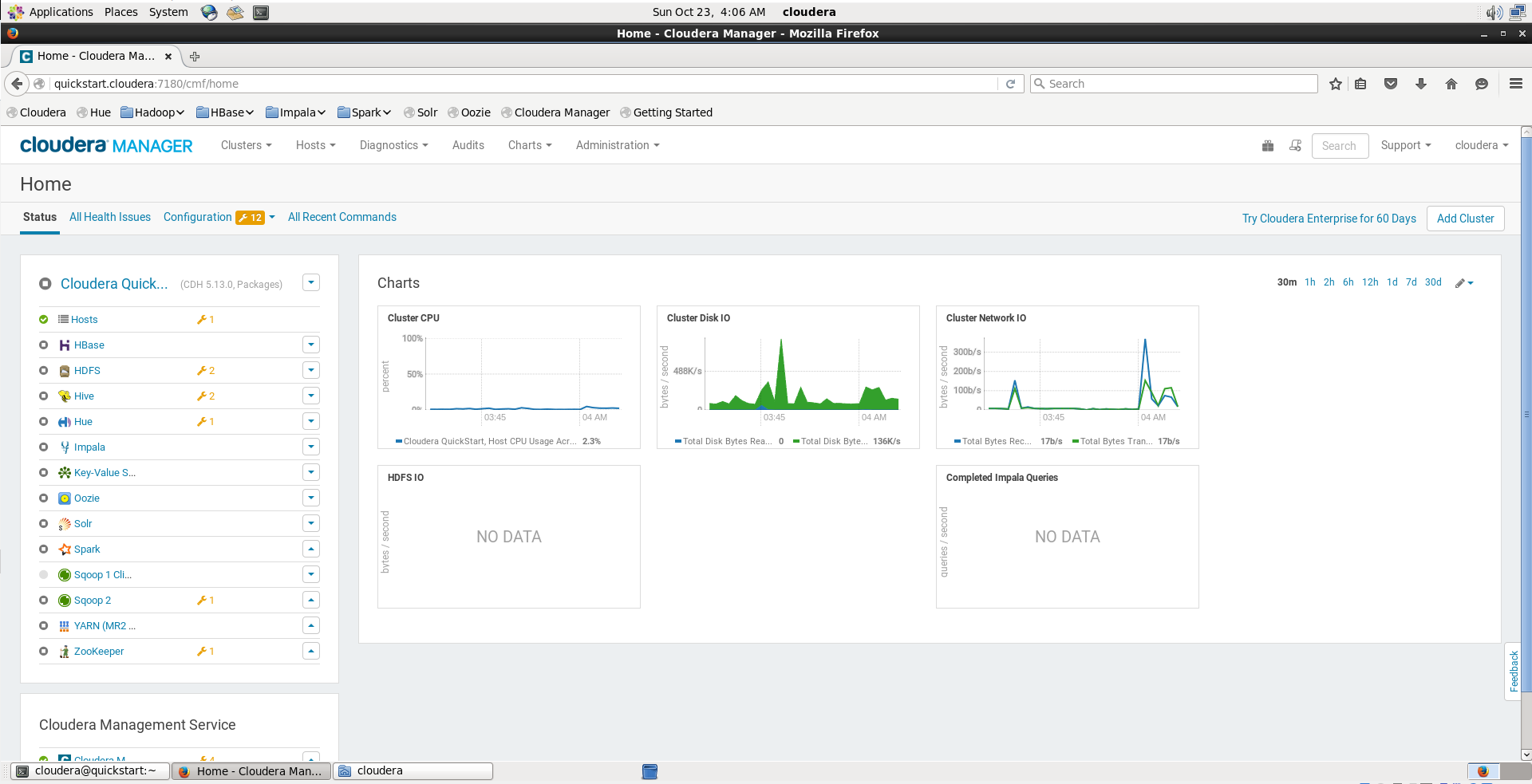Click the Hosts list icon
1532x784 pixels.
63,319
